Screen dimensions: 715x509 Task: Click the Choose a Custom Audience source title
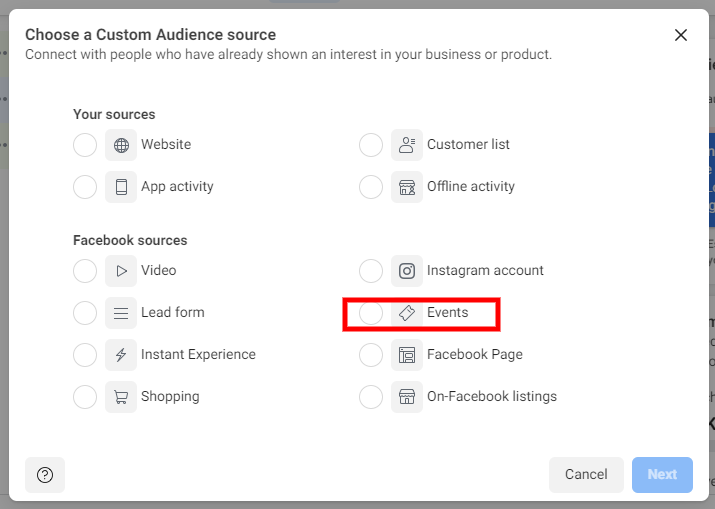click(x=150, y=35)
